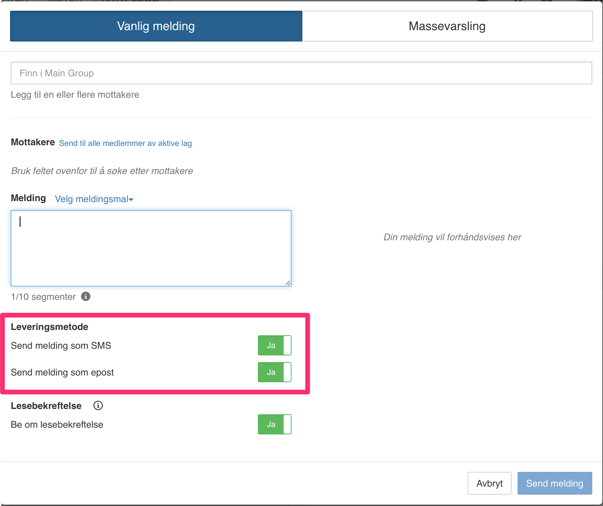Screen dimensions: 603x506
Task: Click the 1/10 segmenter counter text
Action: coord(43,297)
